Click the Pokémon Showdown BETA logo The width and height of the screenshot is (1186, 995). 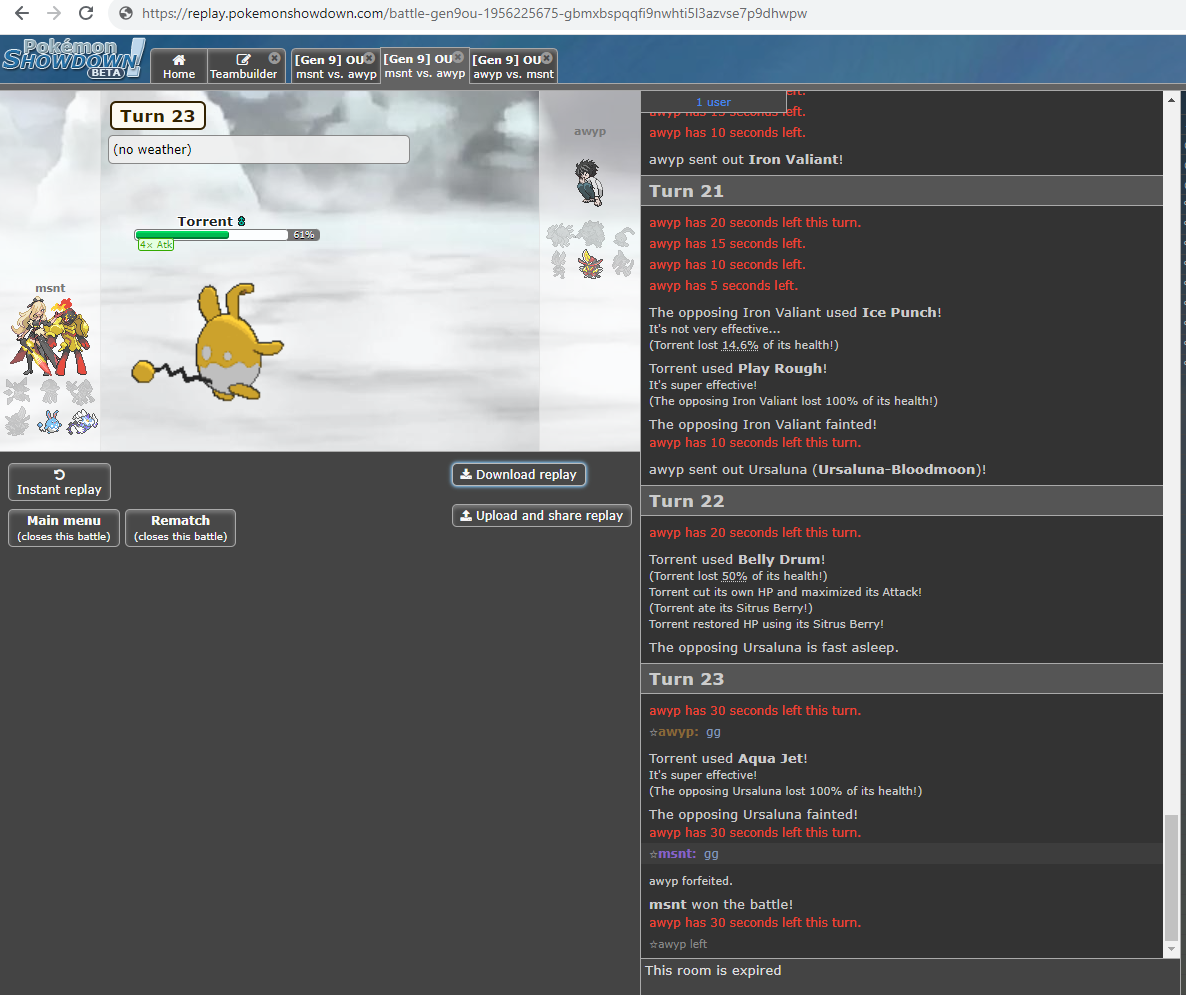(73, 58)
